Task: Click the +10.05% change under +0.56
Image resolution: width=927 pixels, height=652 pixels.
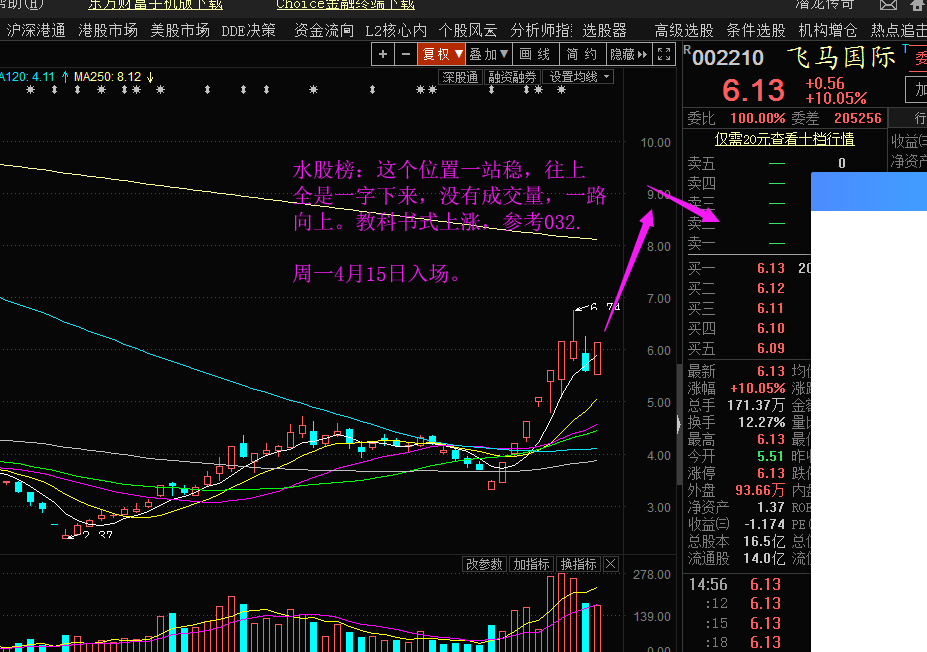Action: [836, 98]
